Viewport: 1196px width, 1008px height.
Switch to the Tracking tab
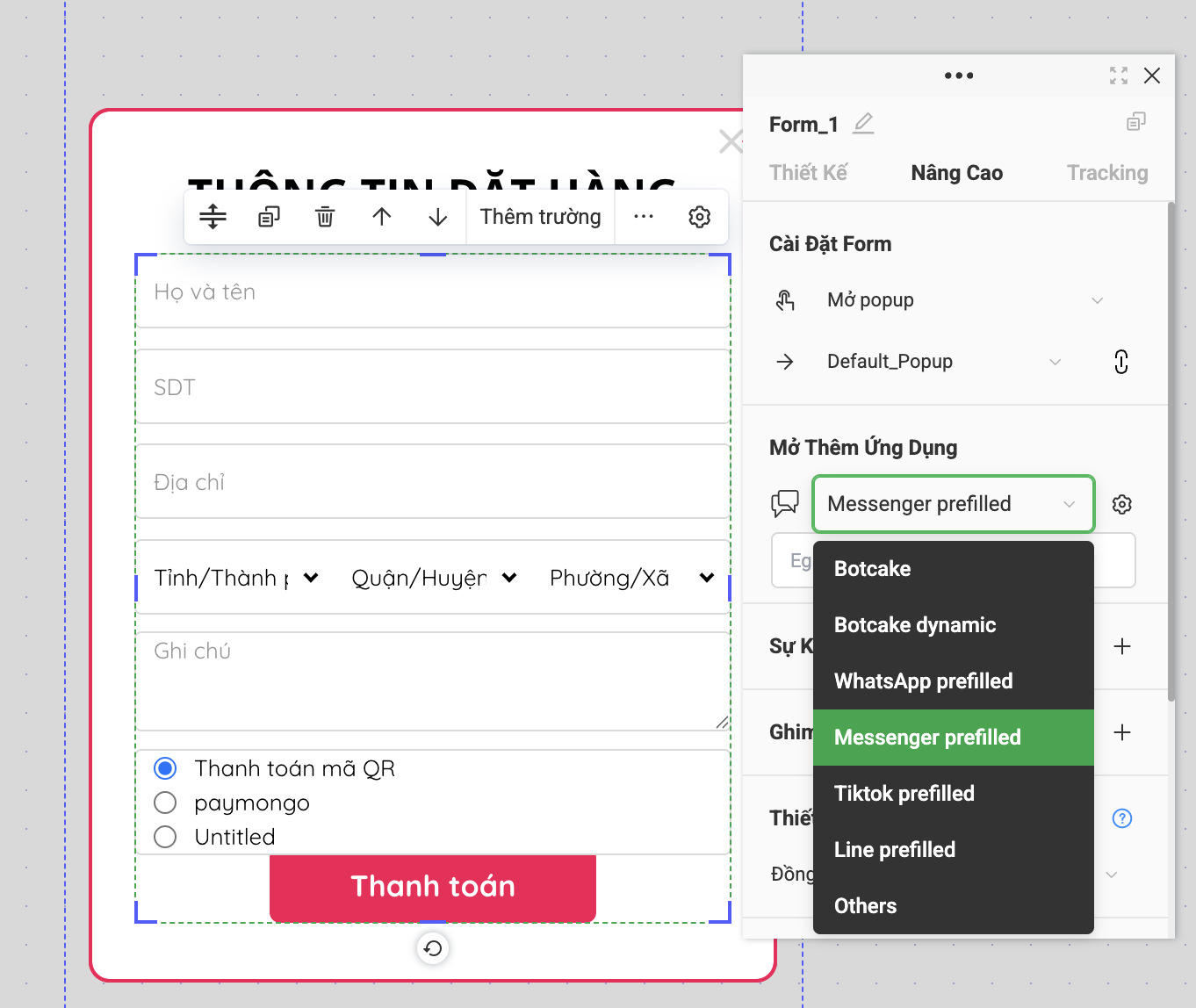1107,173
